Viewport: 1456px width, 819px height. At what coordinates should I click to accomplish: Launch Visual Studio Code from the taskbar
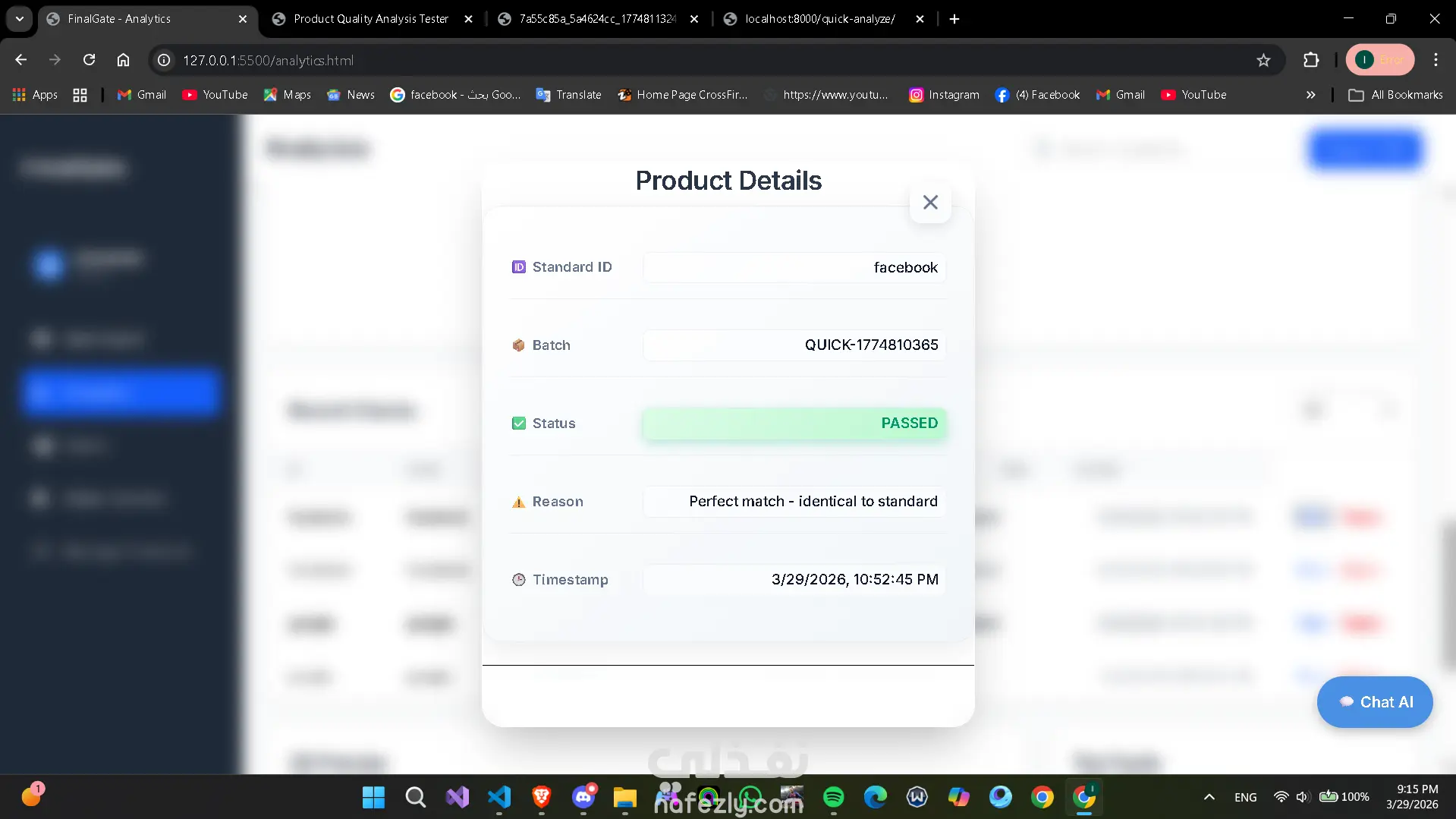(499, 797)
